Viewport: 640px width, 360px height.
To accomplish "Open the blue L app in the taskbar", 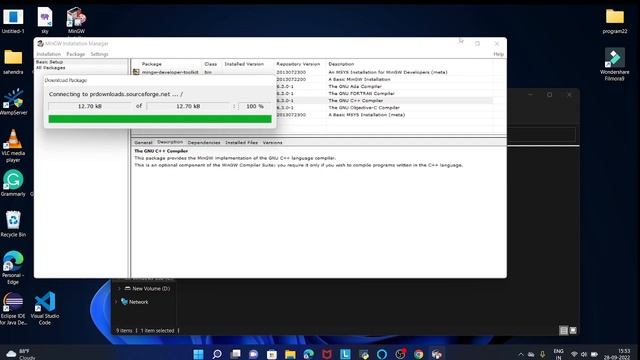I will pyautogui.click(x=345, y=354).
